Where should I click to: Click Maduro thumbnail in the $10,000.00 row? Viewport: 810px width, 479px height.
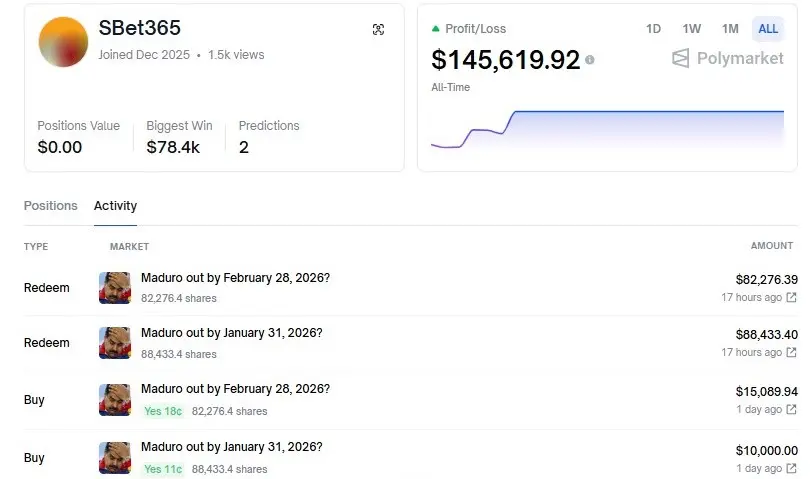[115, 457]
